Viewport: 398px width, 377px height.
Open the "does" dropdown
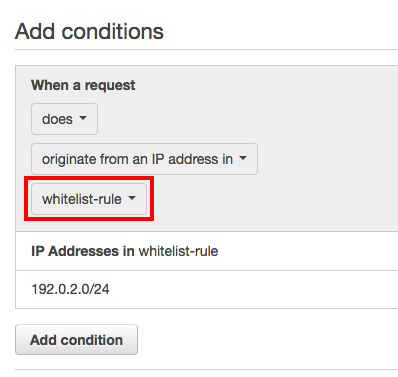[64, 119]
